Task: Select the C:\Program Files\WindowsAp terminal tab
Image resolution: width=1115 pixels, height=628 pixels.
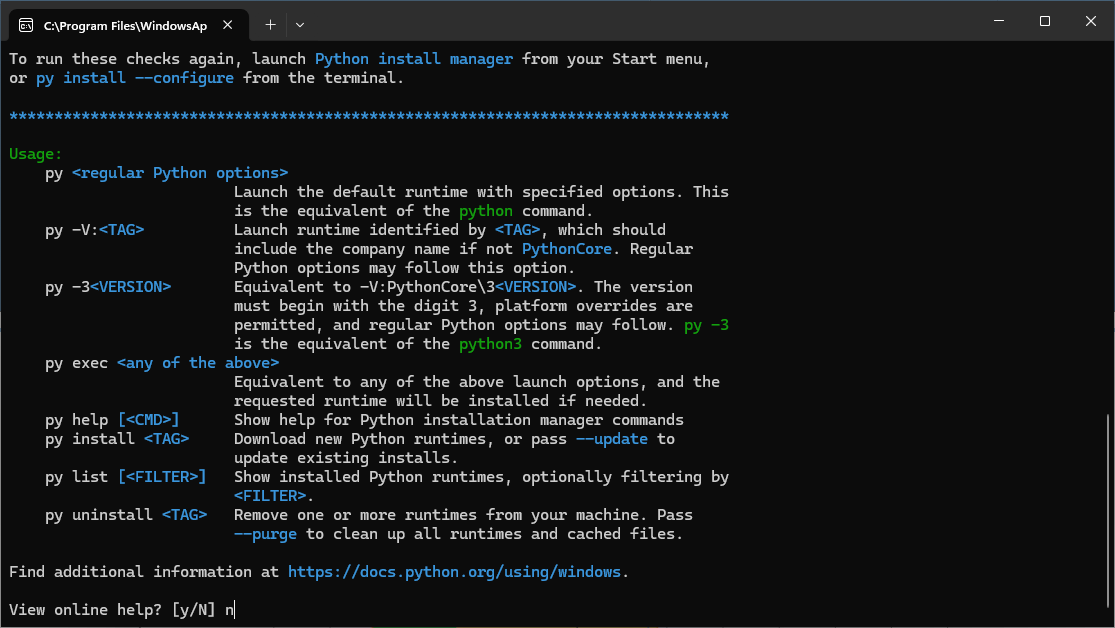Action: [129, 25]
